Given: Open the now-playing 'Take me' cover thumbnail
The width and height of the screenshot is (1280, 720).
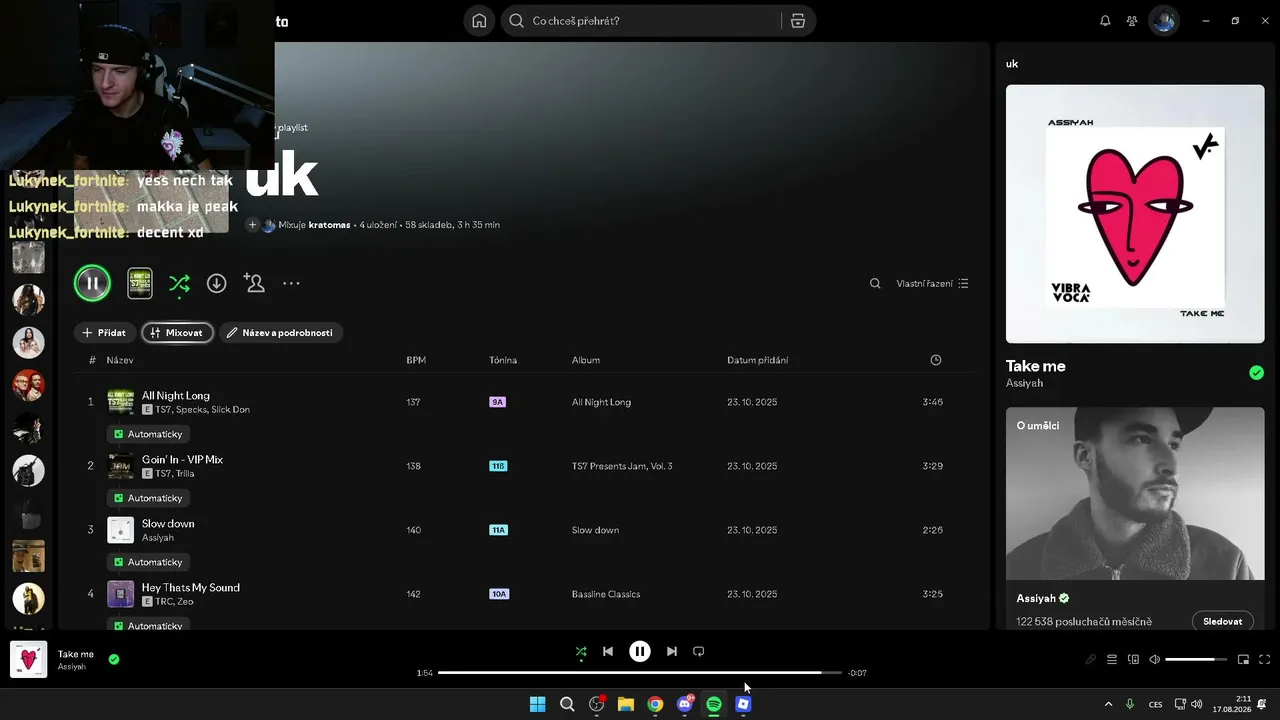Looking at the screenshot, I should tap(29, 660).
